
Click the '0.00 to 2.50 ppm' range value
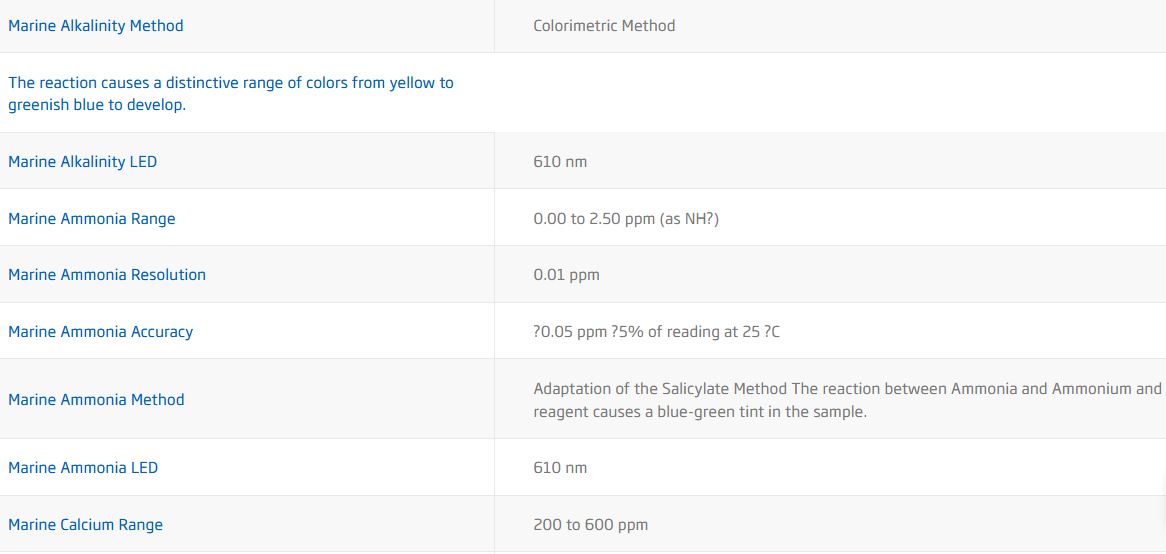point(626,219)
